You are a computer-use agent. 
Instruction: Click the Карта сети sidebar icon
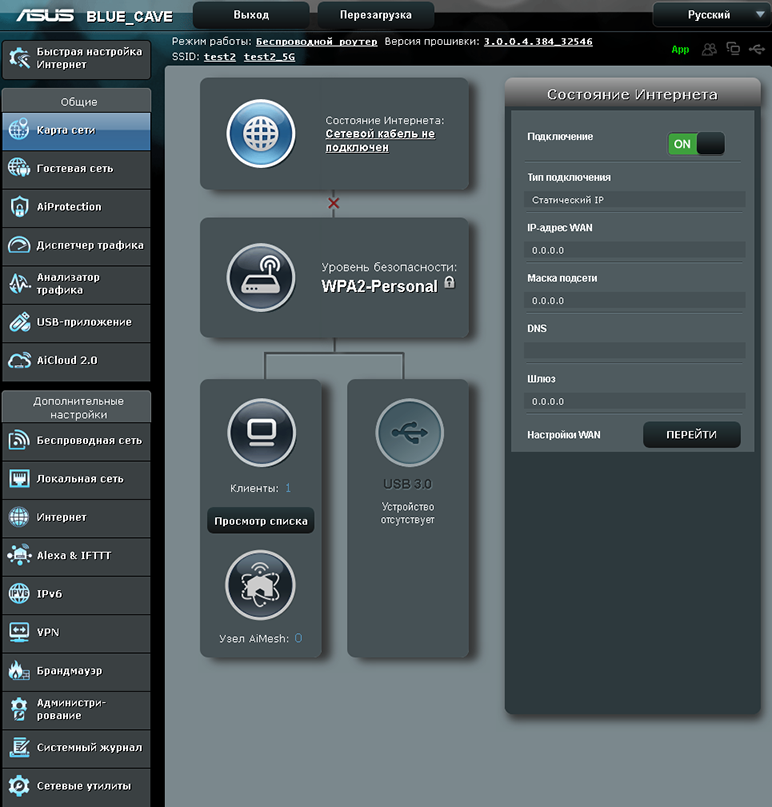pos(19,129)
